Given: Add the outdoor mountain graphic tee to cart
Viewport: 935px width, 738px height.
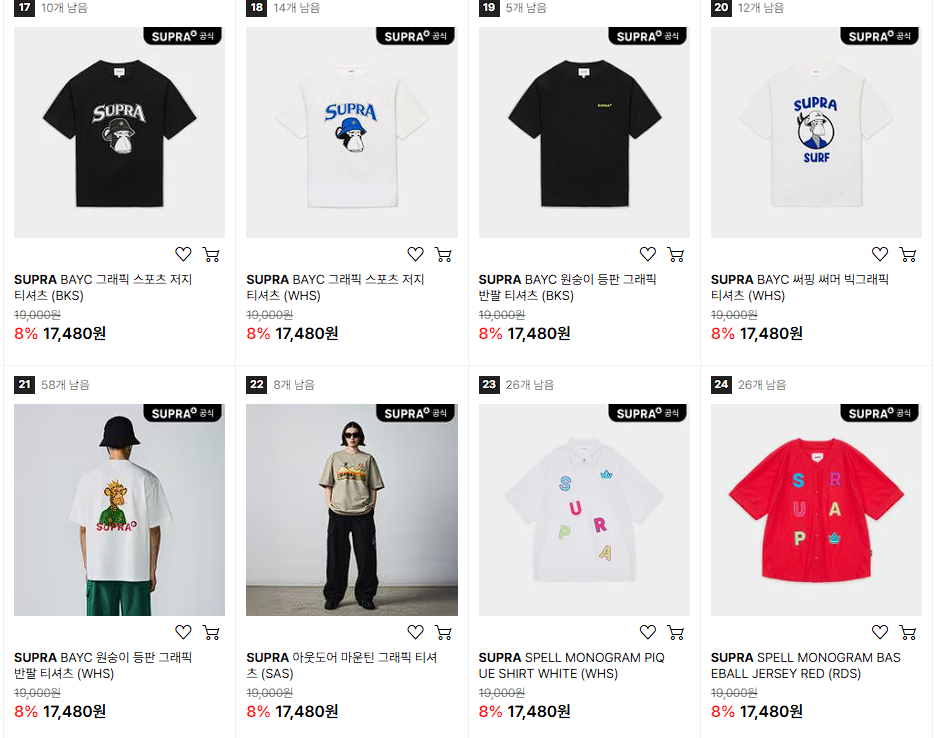Looking at the screenshot, I should click(443, 632).
